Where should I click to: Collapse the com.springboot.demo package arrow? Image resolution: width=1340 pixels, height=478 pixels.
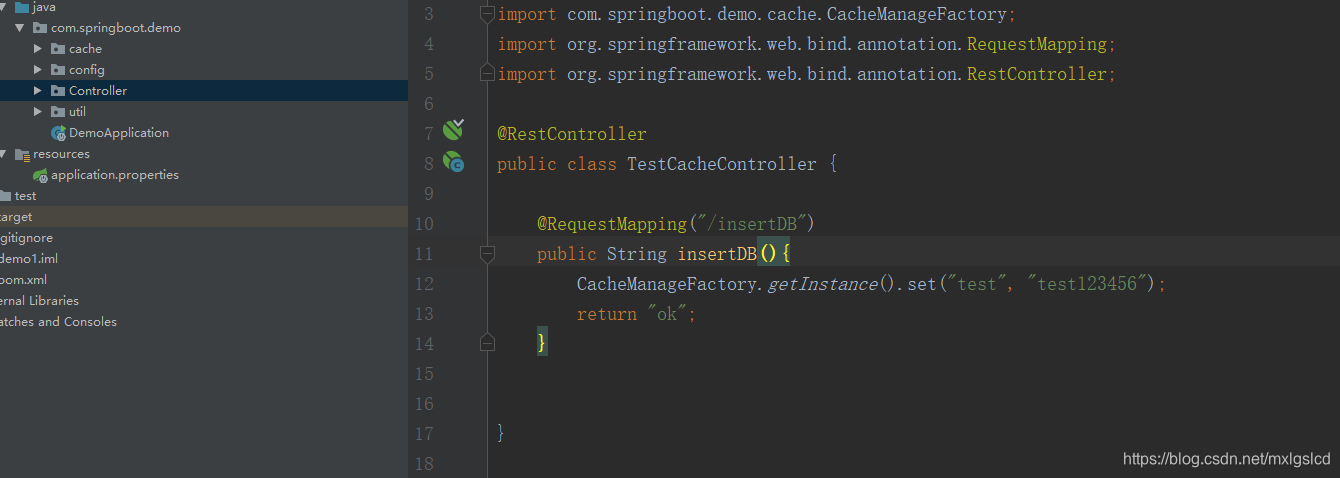click(20, 28)
